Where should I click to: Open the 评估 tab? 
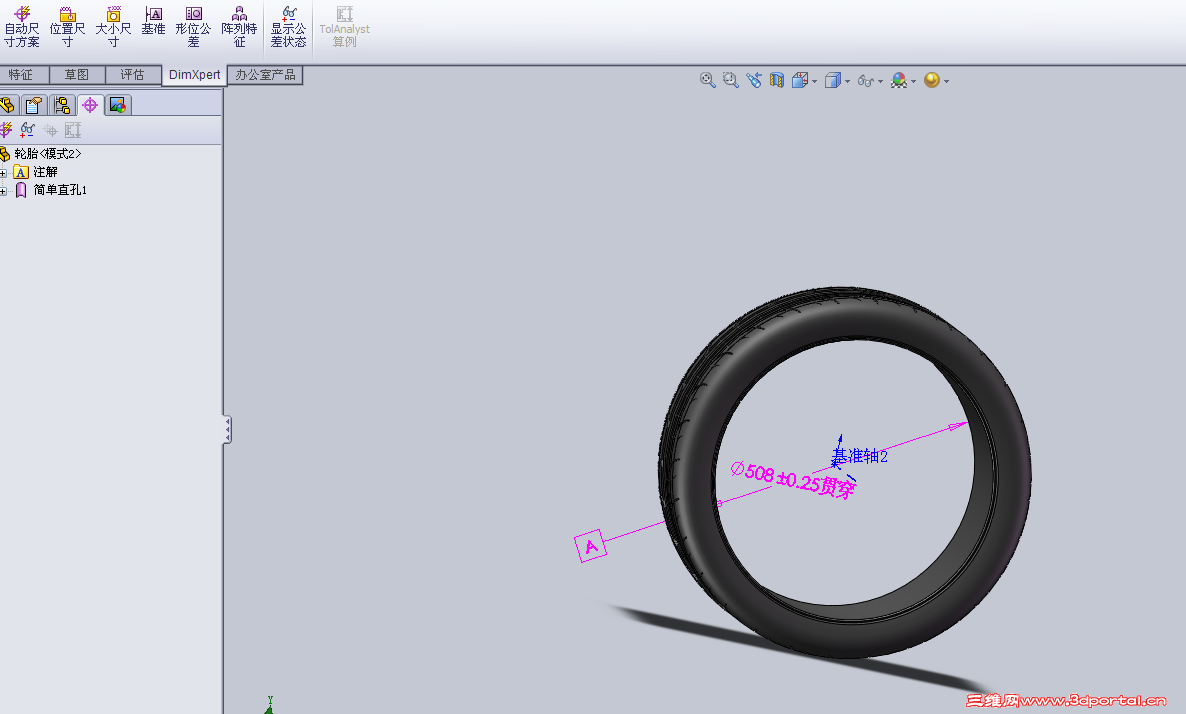(132, 75)
